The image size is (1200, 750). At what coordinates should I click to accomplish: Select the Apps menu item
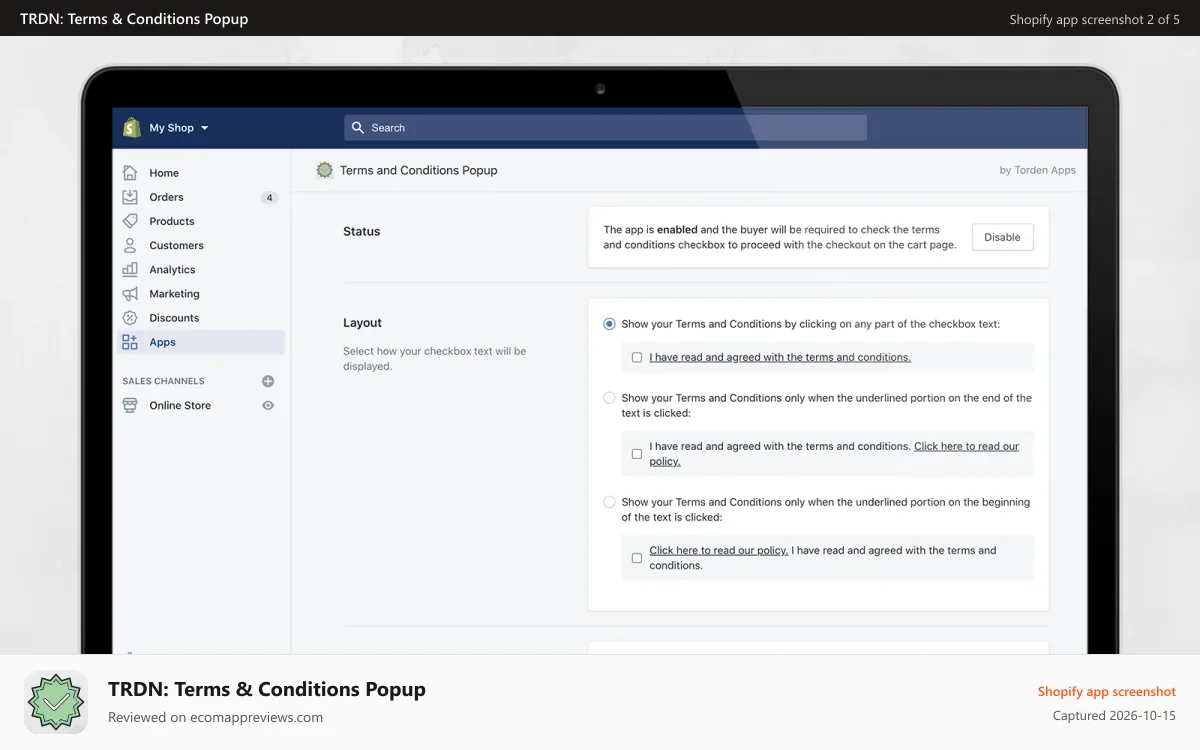(x=201, y=342)
